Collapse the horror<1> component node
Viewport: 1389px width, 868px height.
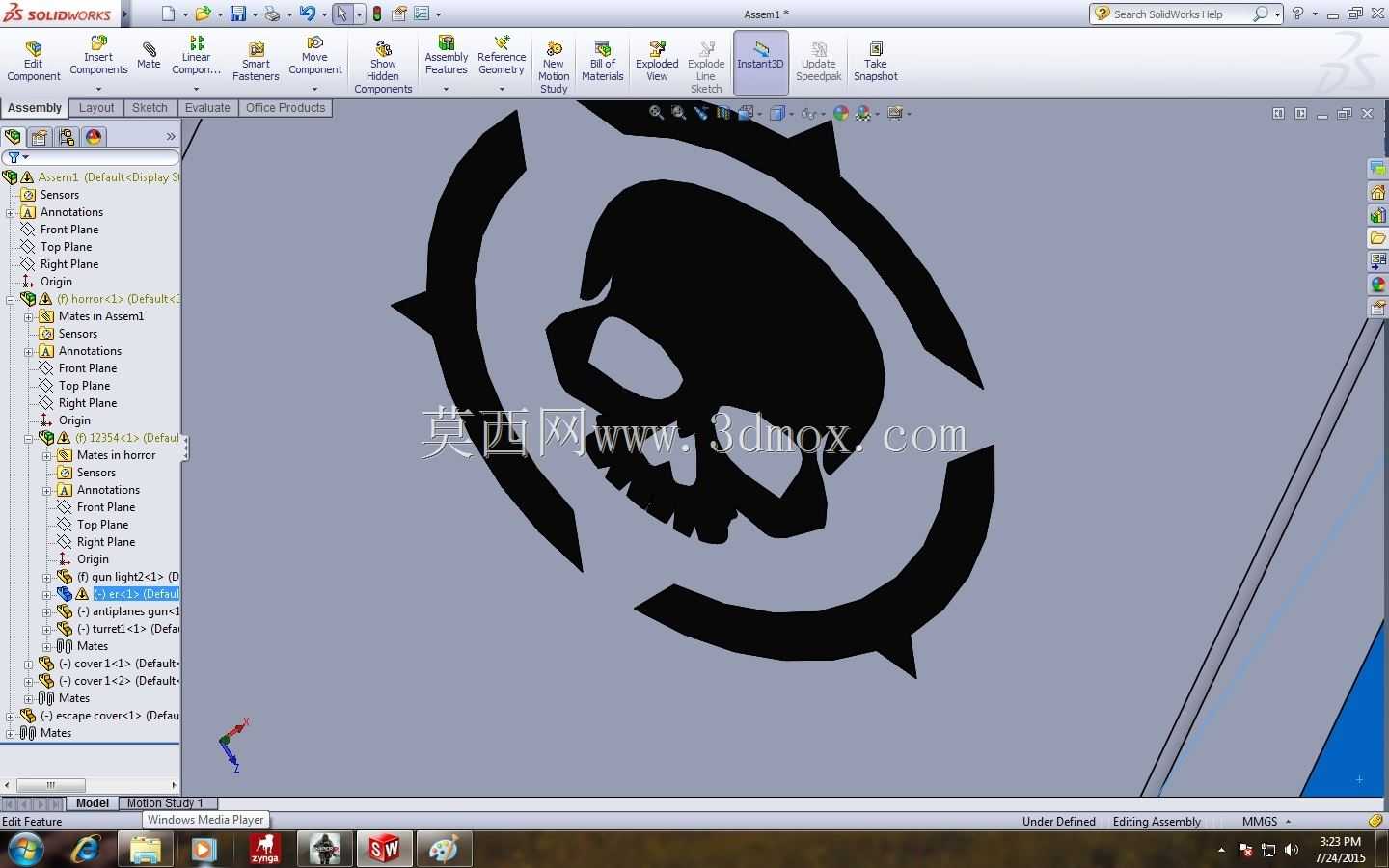click(x=11, y=299)
